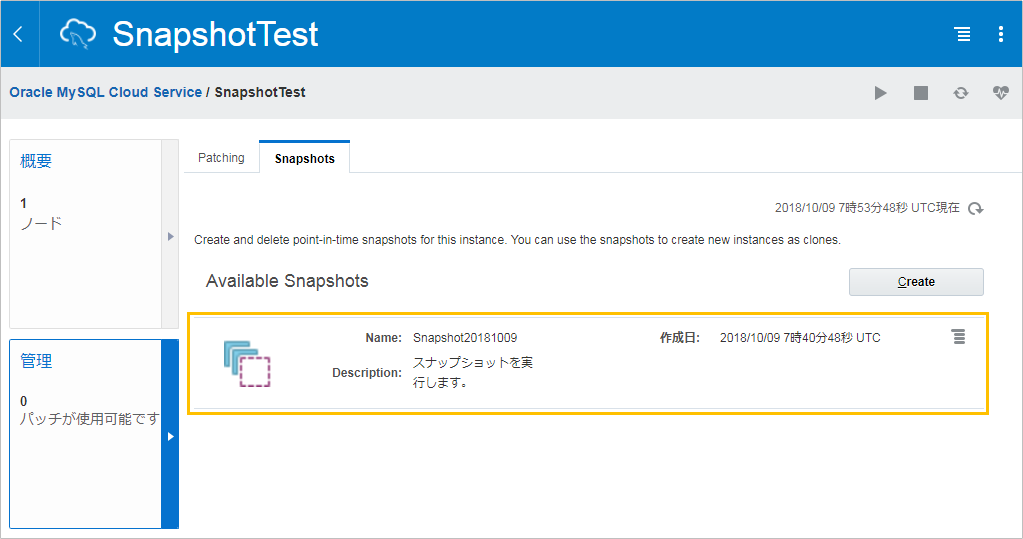Restart the instance using circular arrows icon
Viewport: 1023px width, 539px height.
tap(960, 93)
